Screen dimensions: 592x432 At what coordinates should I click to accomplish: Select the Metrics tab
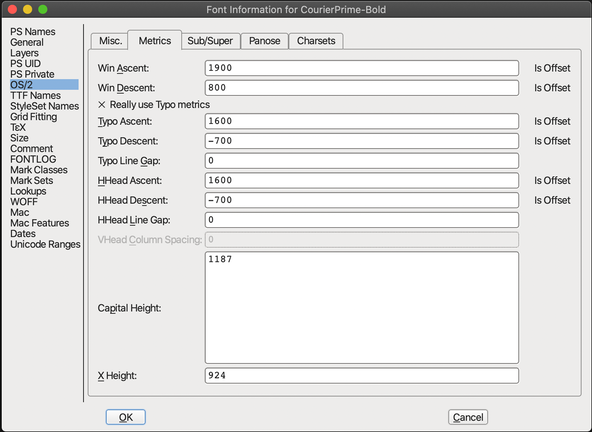[154, 41]
